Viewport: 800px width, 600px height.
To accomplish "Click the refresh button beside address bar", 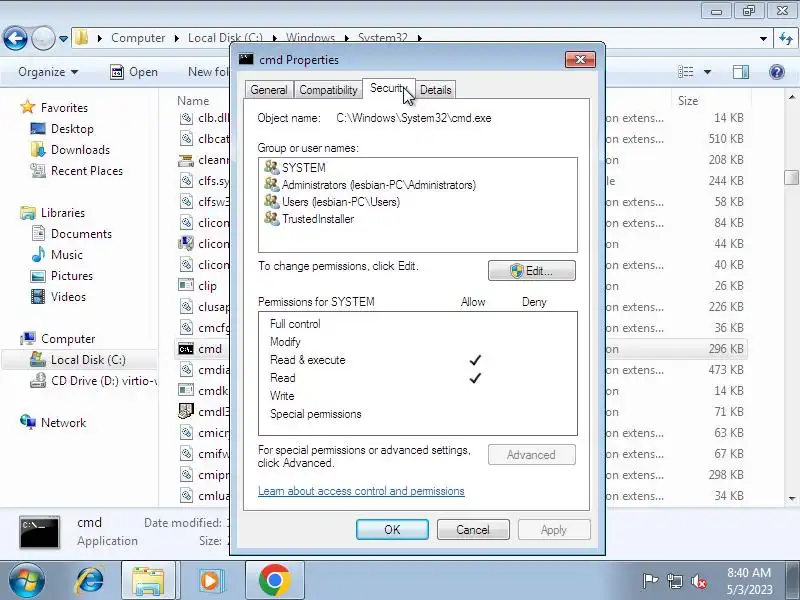I will [786, 38].
